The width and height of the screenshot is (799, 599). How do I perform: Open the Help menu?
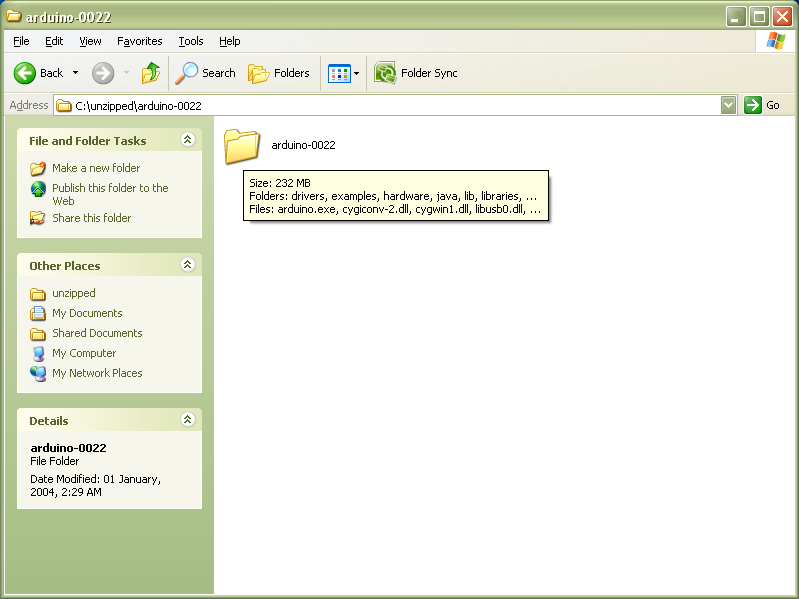(x=229, y=41)
